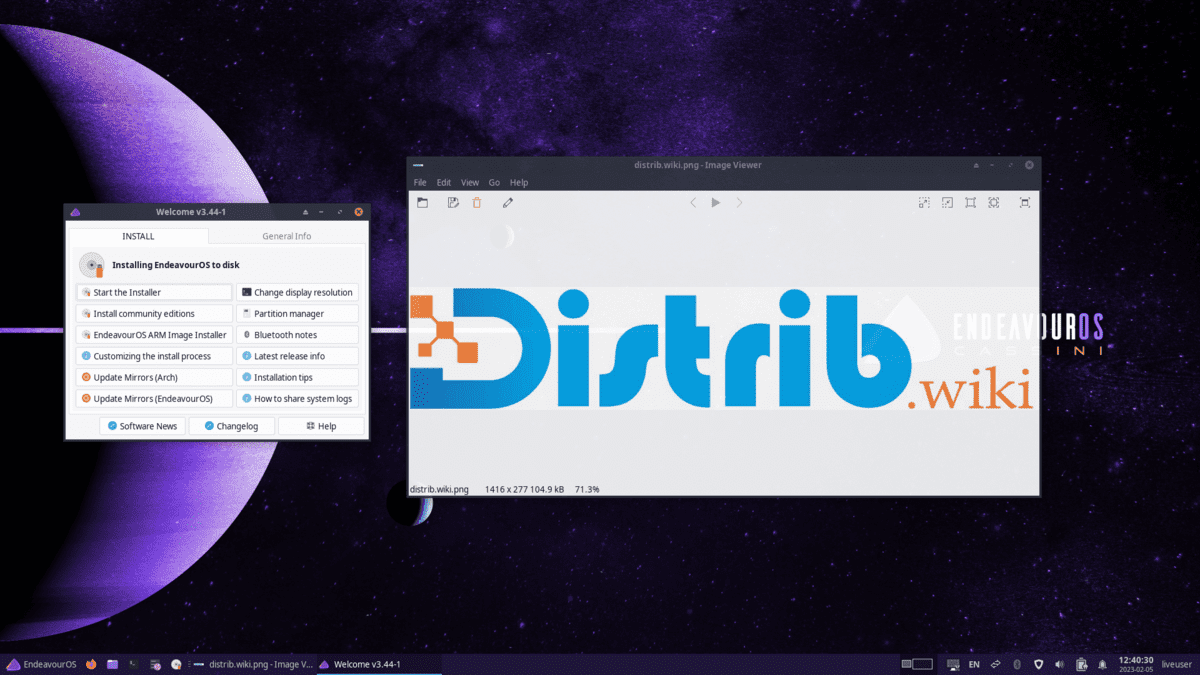Click the notification bell tray icon
The width and height of the screenshot is (1200, 675).
[x=1102, y=664]
